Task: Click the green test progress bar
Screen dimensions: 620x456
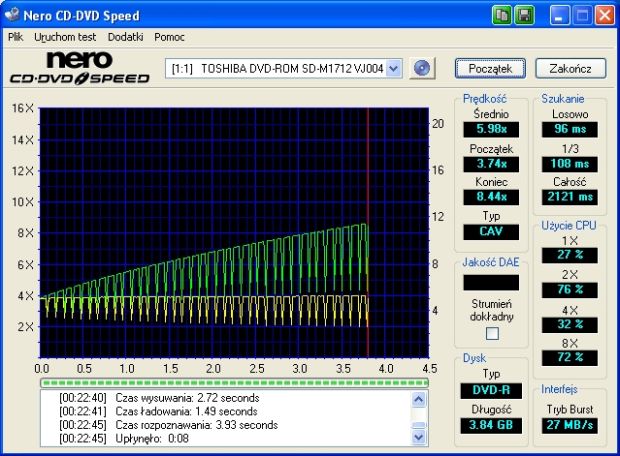Action: pos(234,382)
